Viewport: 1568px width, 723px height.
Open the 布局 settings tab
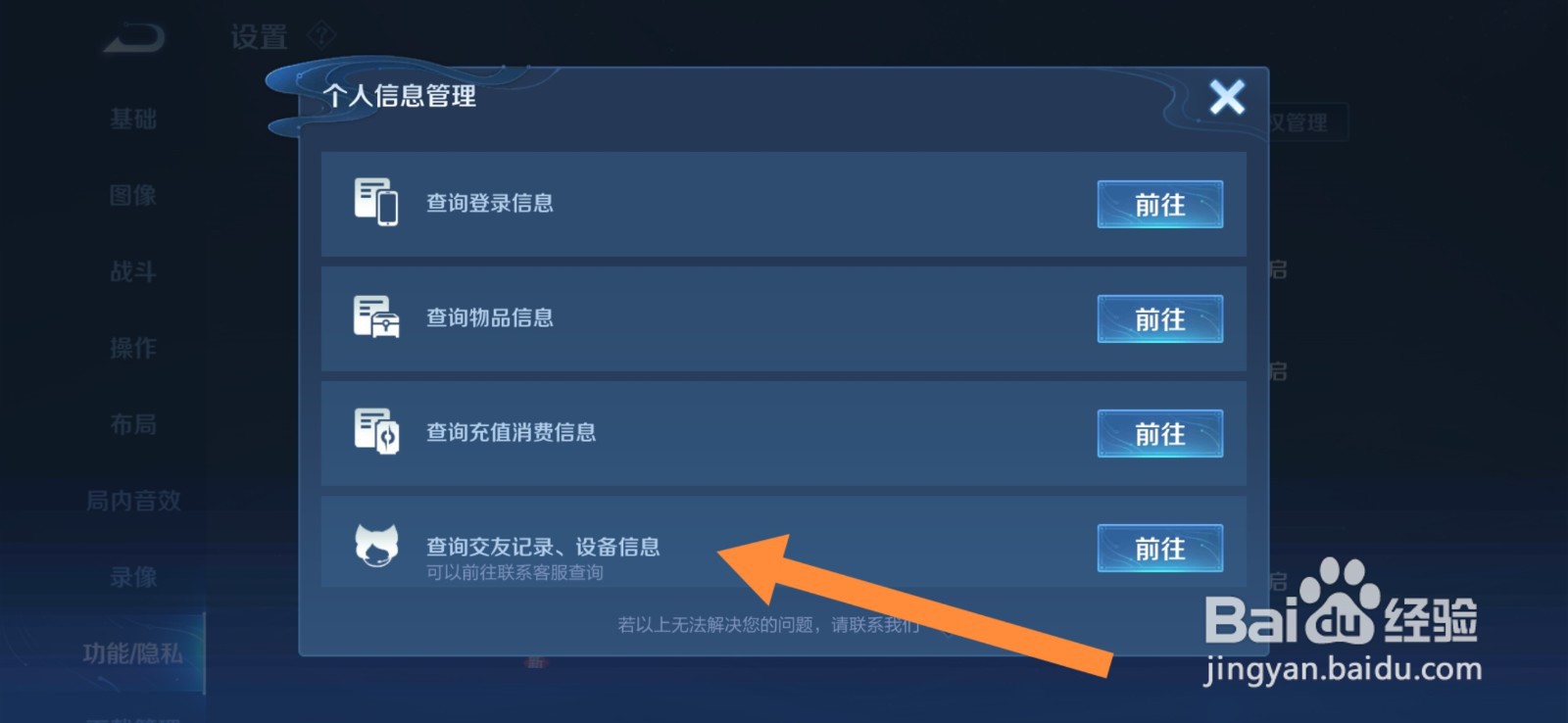coord(133,424)
